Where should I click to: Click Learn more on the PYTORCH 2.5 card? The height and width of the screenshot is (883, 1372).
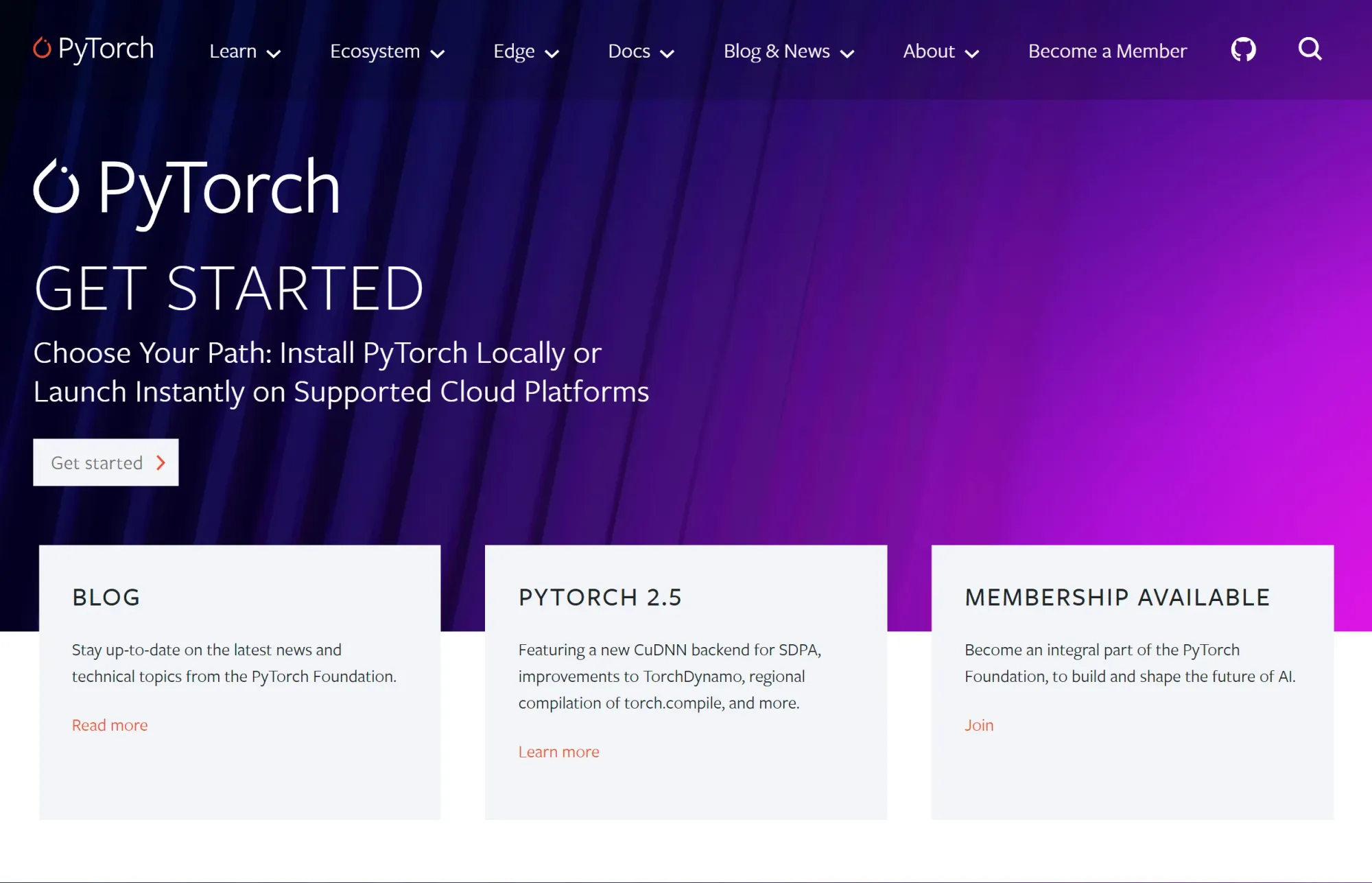click(559, 751)
